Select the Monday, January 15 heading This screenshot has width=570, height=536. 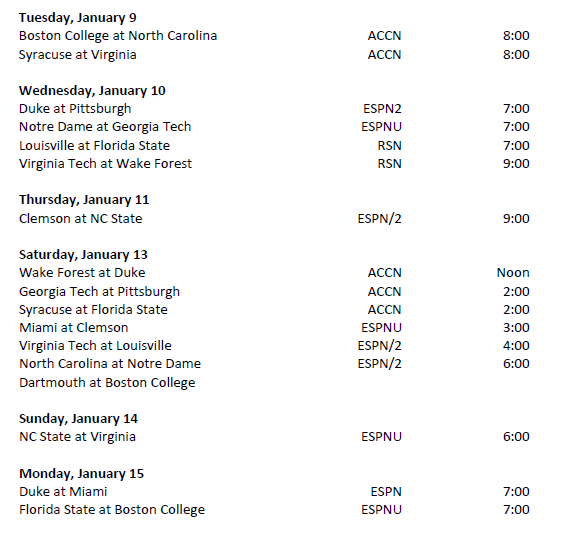point(81,473)
